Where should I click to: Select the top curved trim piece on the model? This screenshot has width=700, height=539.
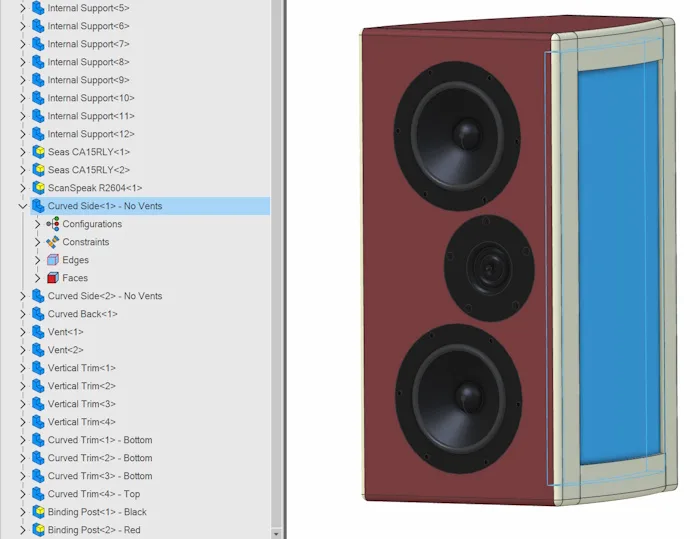(621, 49)
